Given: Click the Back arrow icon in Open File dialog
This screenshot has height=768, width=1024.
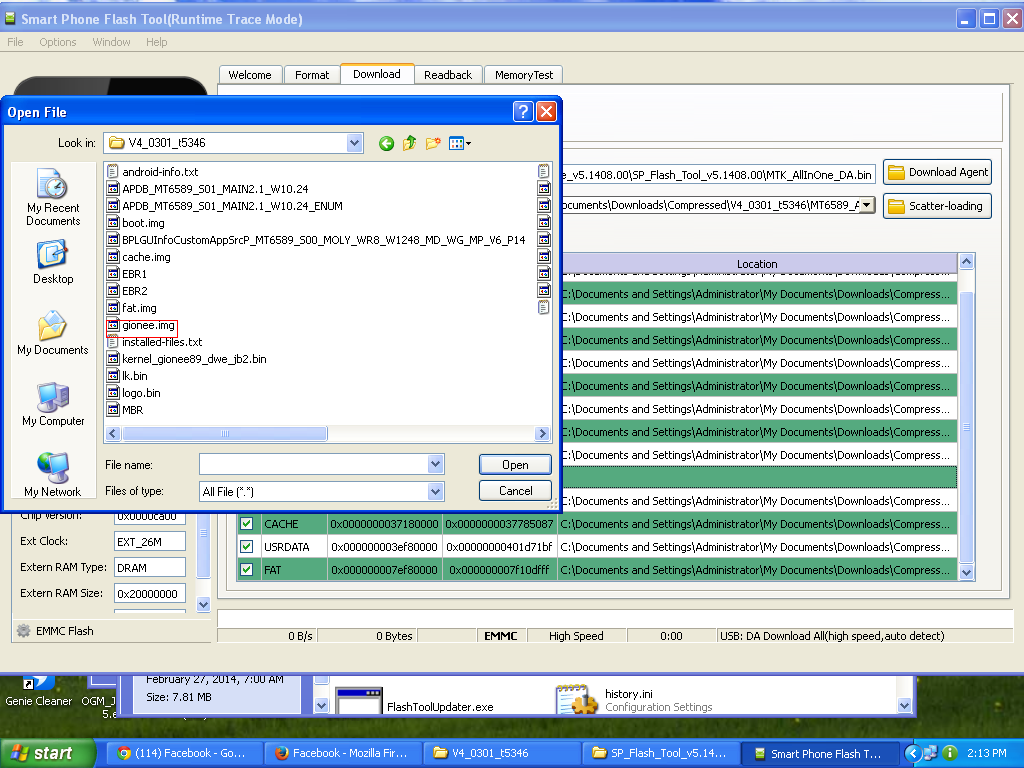Looking at the screenshot, I should (x=387, y=144).
